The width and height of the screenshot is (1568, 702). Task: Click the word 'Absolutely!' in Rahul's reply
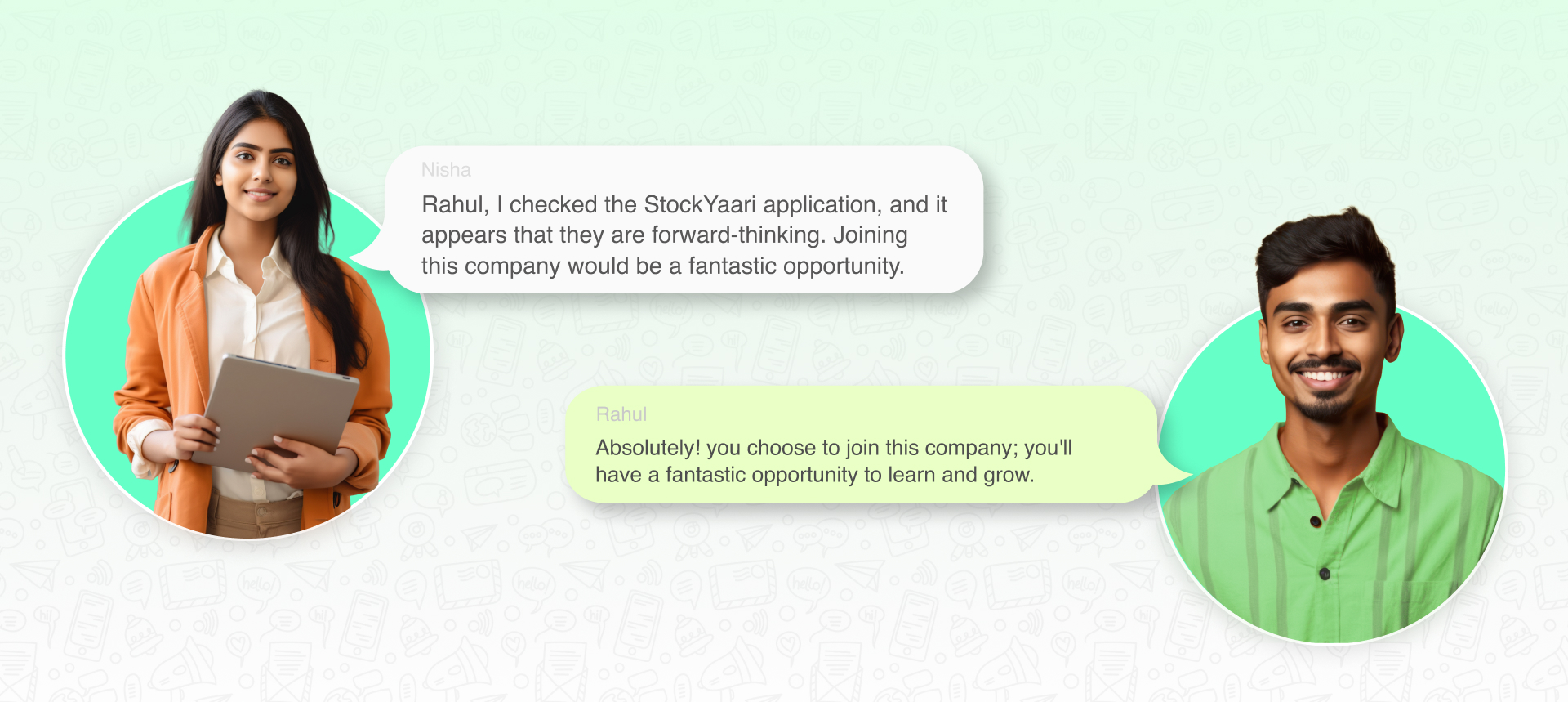pyautogui.click(x=648, y=448)
